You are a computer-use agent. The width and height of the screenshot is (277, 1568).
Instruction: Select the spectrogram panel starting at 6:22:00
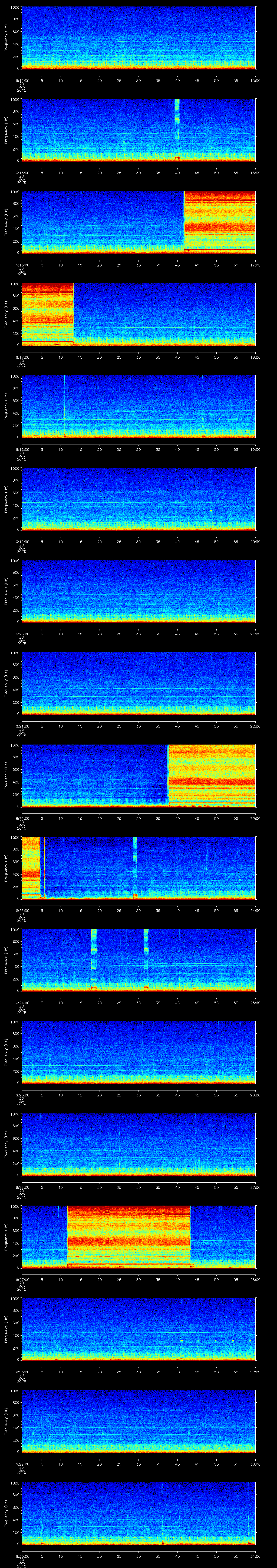tap(139, 775)
